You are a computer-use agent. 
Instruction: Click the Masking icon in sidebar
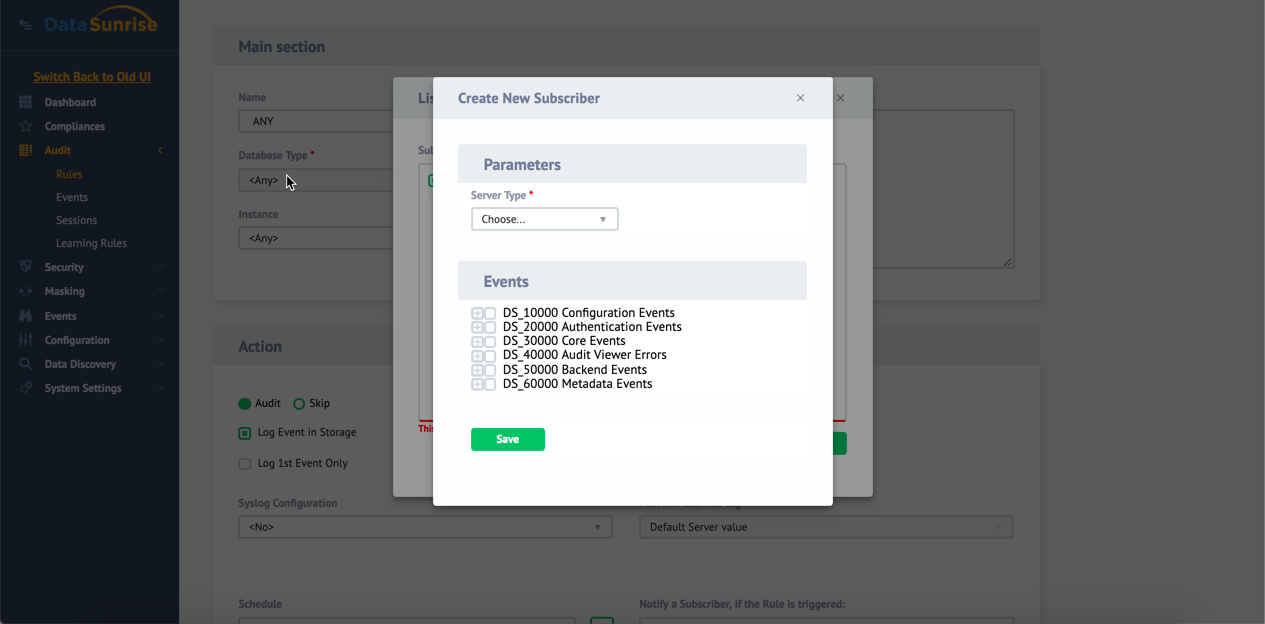[x=26, y=291]
